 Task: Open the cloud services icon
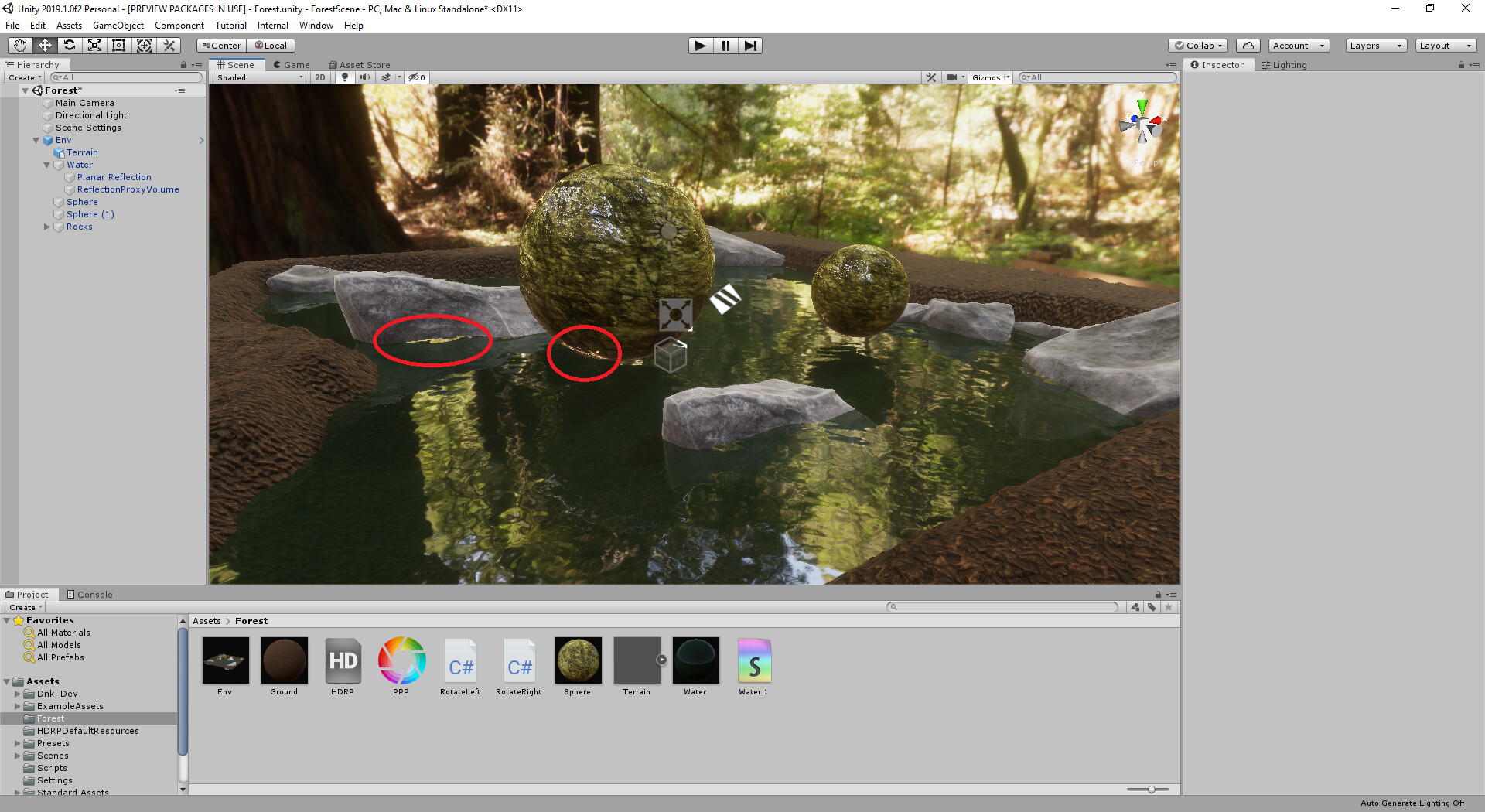pyautogui.click(x=1248, y=46)
